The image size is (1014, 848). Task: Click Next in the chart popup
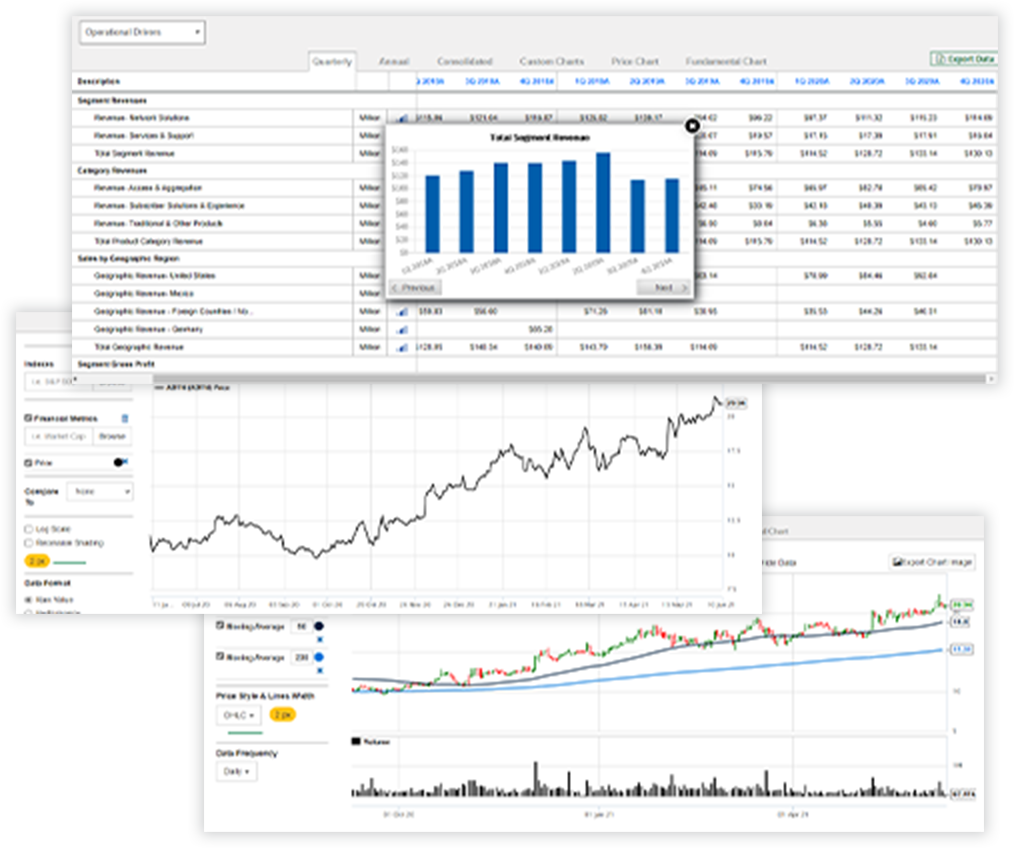pyautogui.click(x=664, y=288)
